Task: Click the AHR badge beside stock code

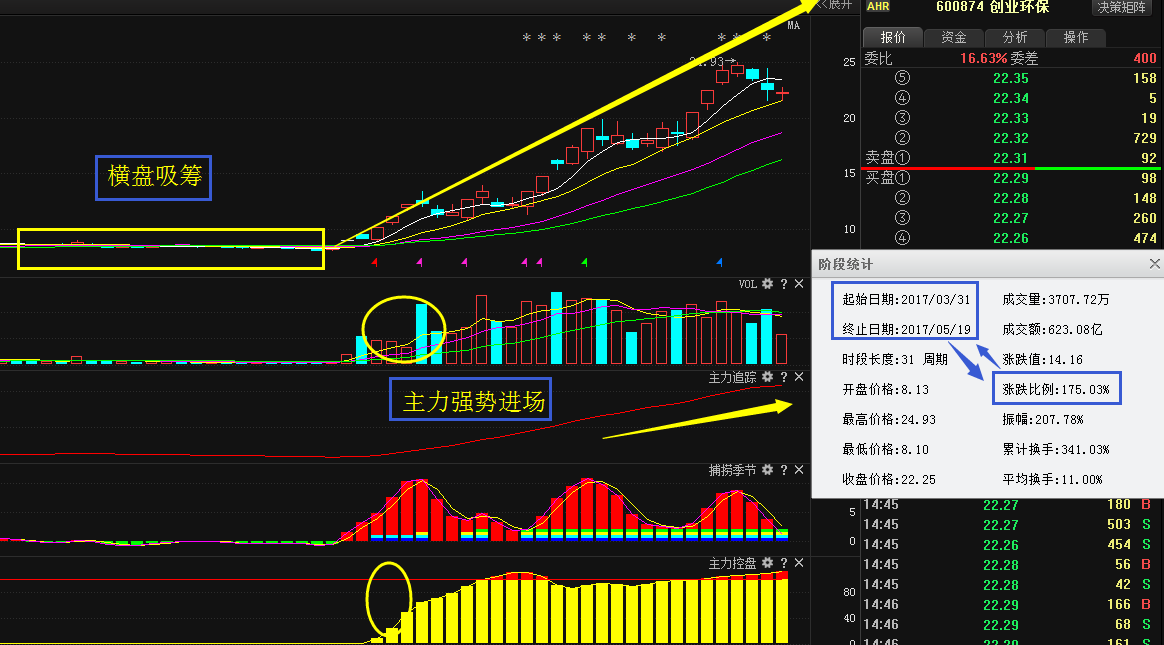Action: click(x=878, y=7)
